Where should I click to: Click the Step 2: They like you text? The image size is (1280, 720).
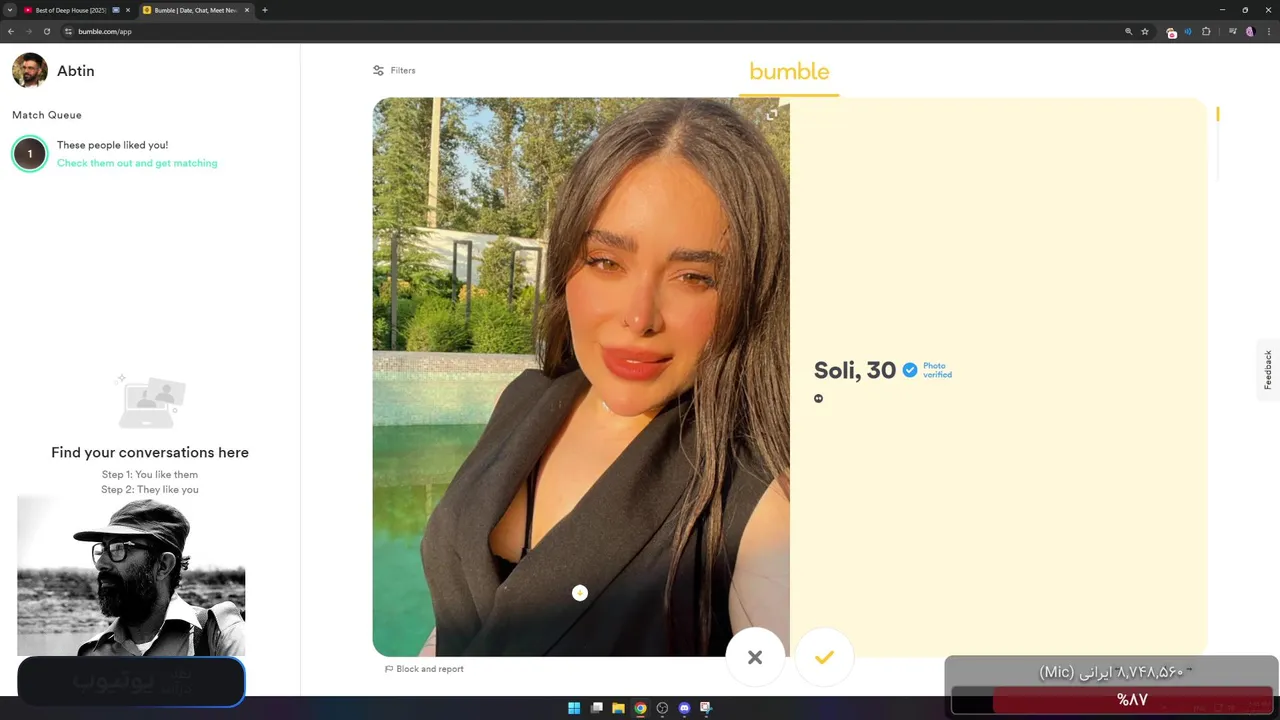click(x=150, y=490)
